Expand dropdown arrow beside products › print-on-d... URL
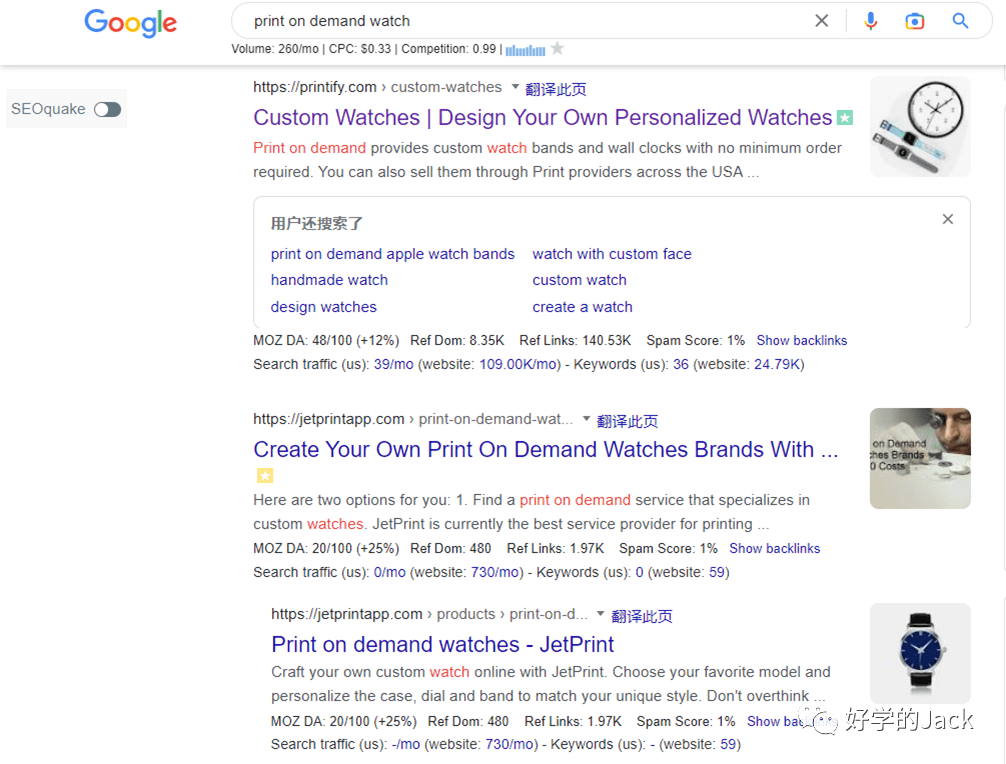Image resolution: width=1006 pixels, height=764 pixels. [x=601, y=614]
